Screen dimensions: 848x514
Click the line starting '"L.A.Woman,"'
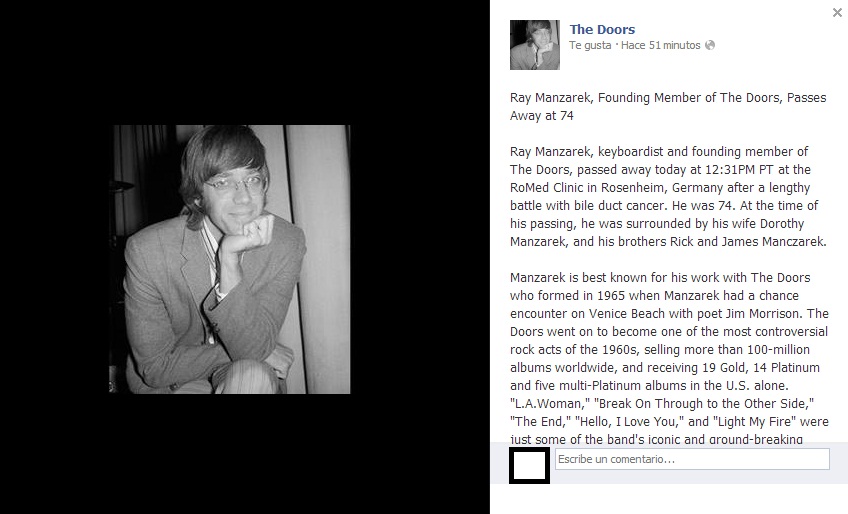click(x=662, y=404)
